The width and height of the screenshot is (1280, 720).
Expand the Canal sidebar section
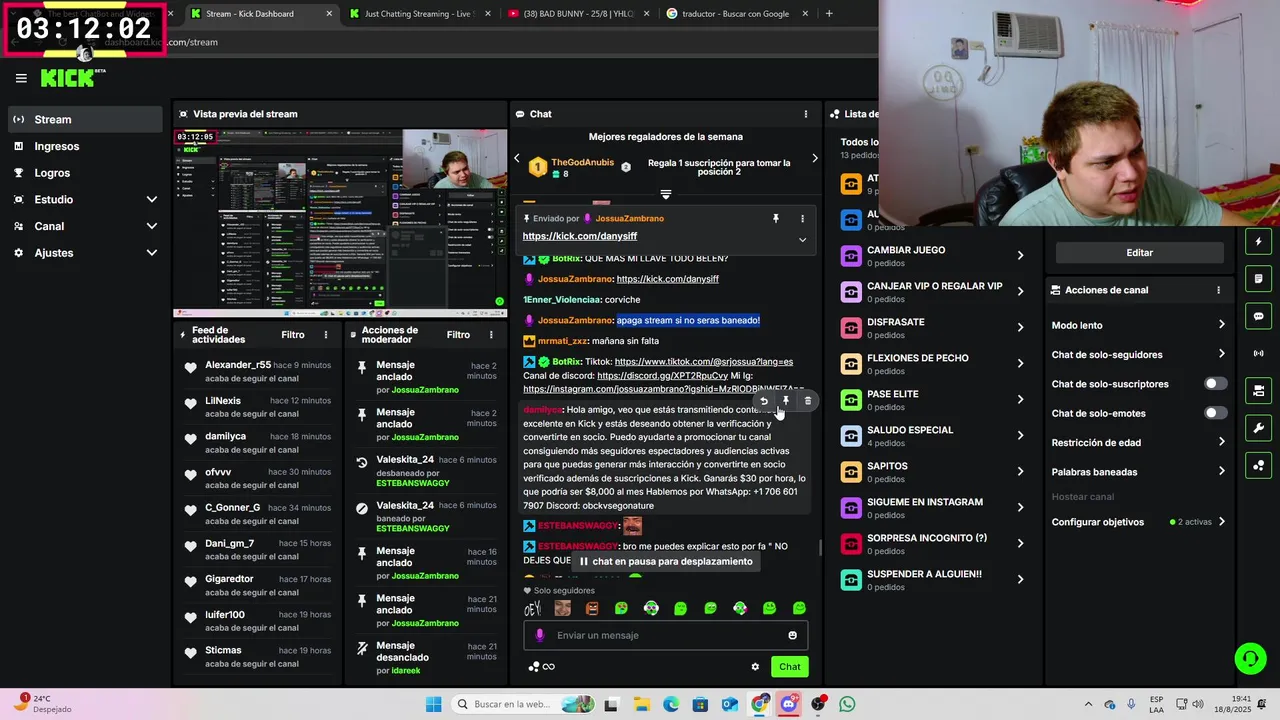85,226
